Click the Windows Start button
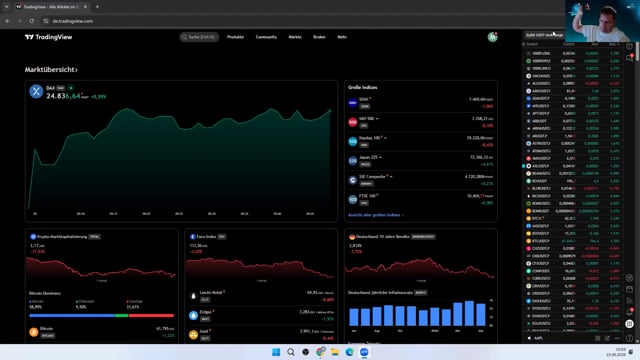640x360 pixels. [x=276, y=352]
